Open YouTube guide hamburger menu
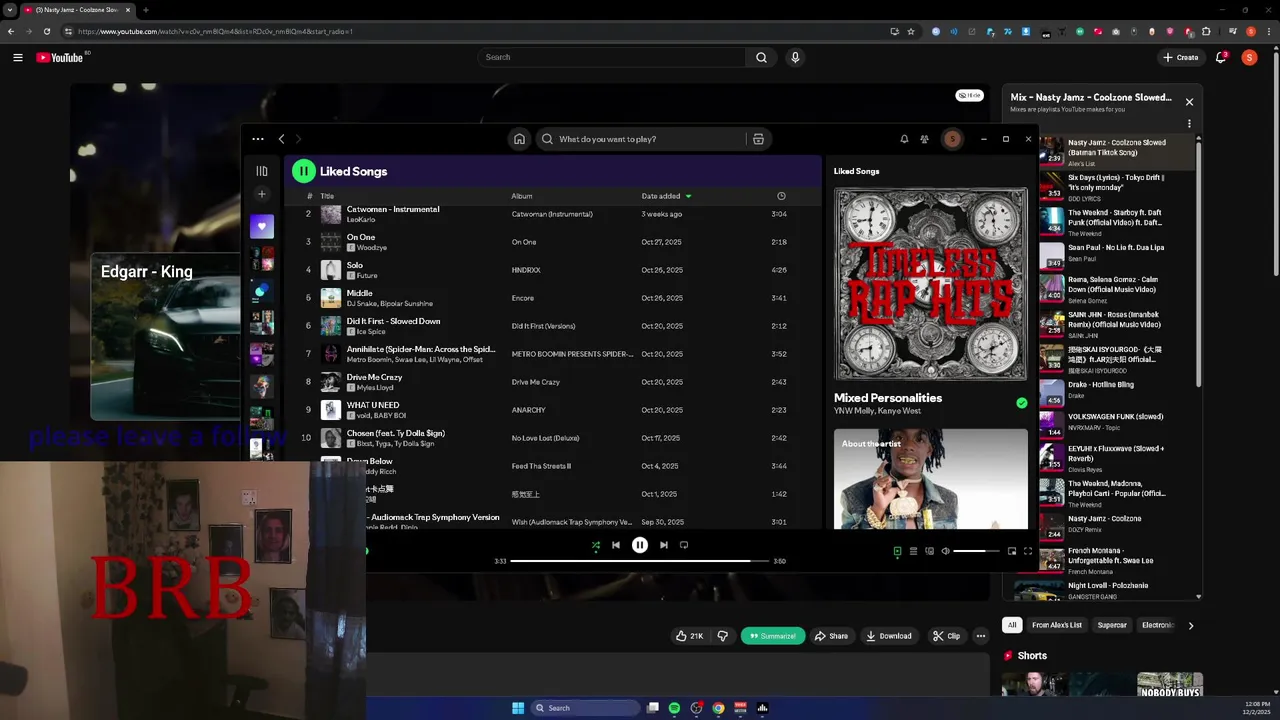The image size is (1280, 720). (x=17, y=57)
